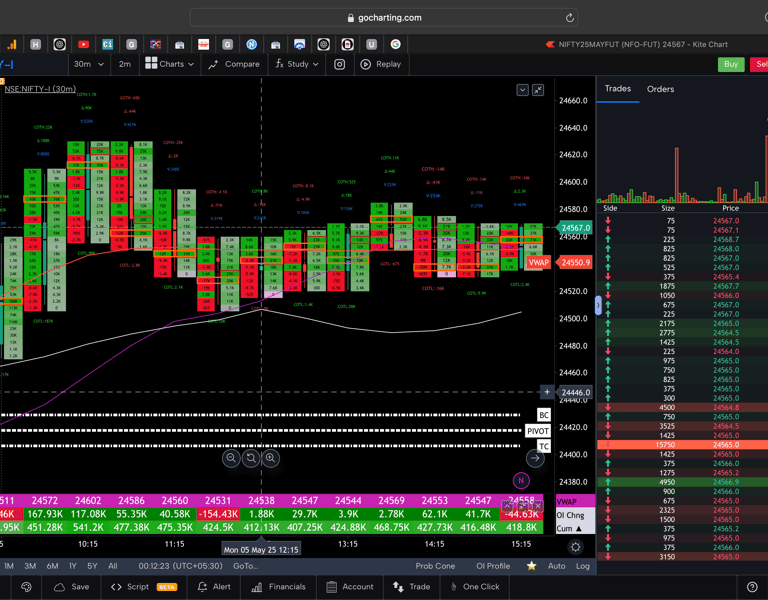Switch to the Trades tab
768x600 pixels.
[x=618, y=89]
